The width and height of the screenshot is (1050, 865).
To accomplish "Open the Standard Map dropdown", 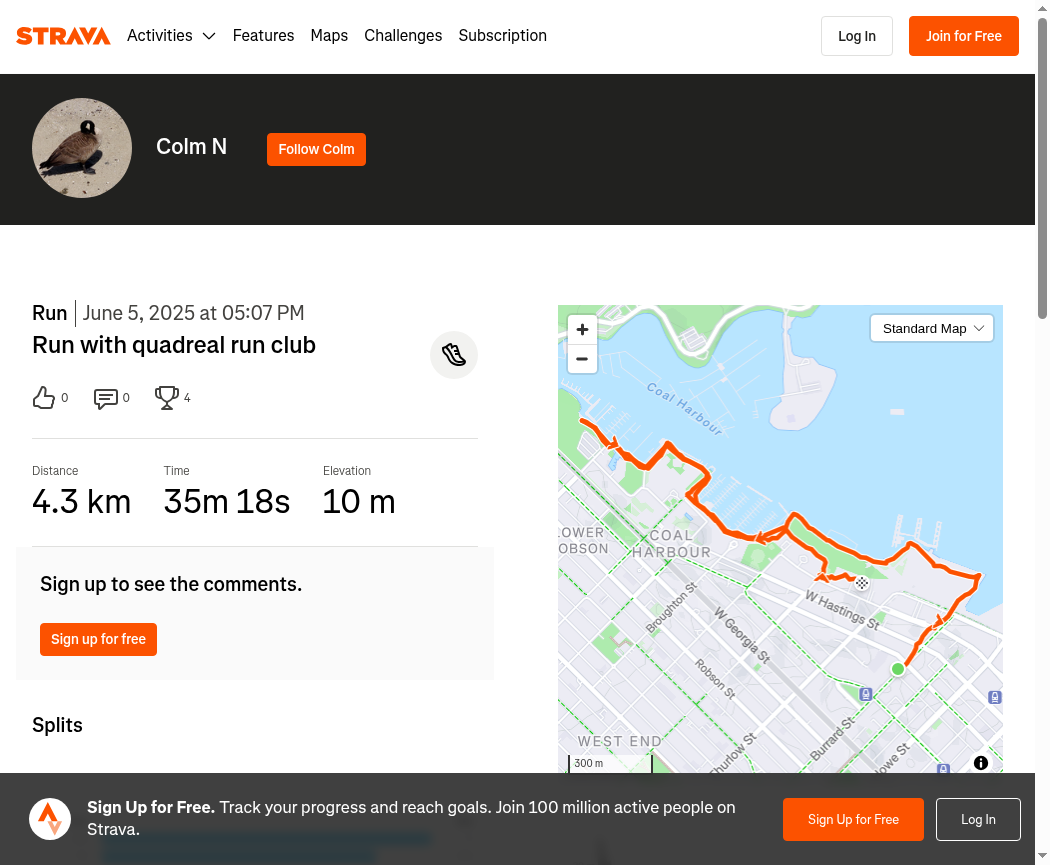I will tap(932, 328).
